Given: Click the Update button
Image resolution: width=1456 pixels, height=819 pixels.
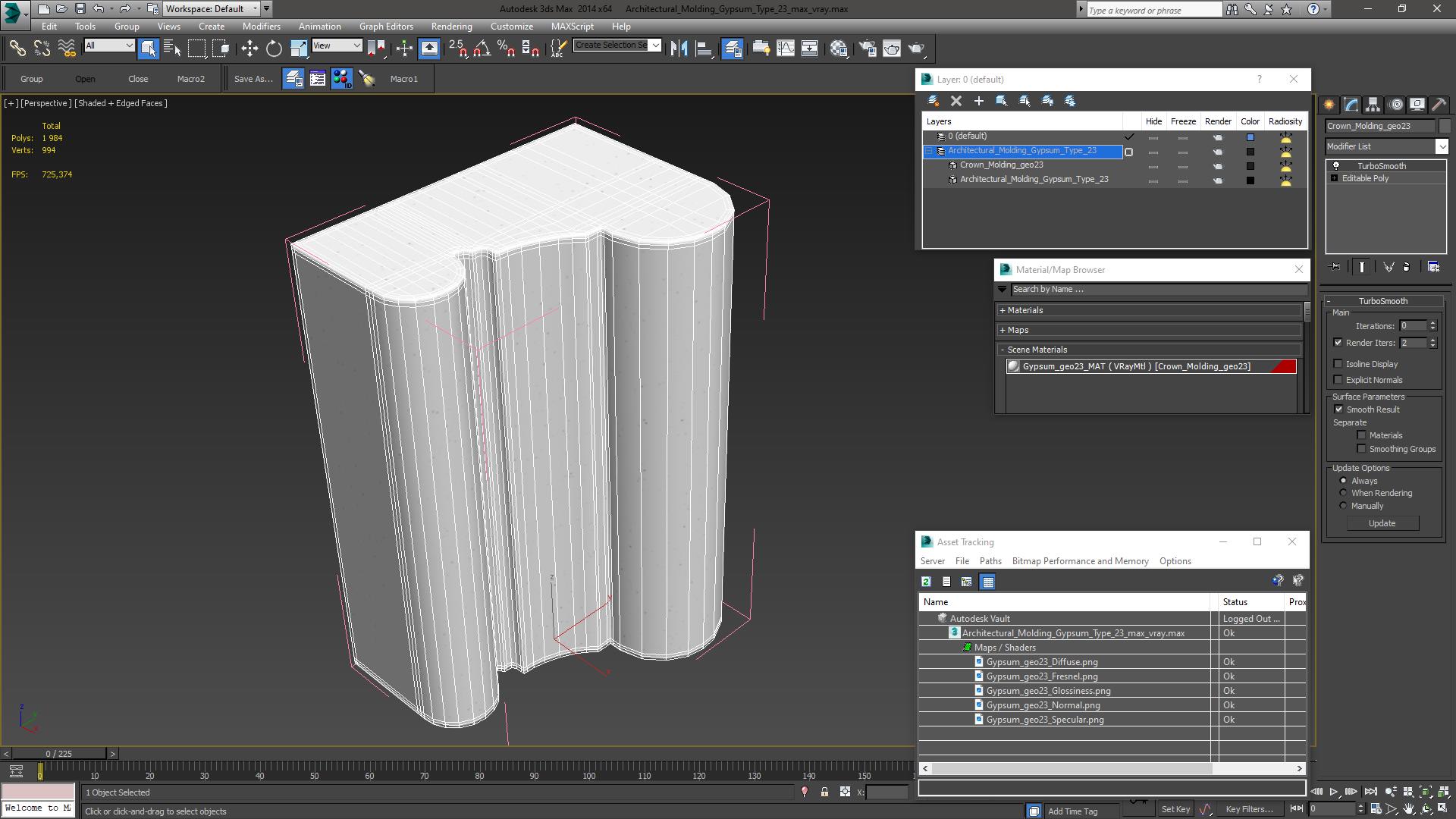Looking at the screenshot, I should 1382,523.
